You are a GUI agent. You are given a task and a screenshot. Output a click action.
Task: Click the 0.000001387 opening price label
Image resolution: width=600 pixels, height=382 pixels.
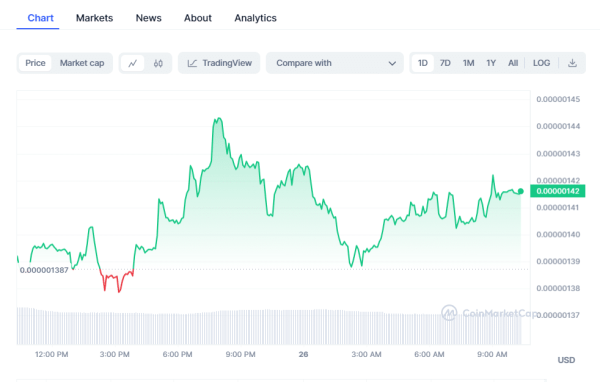tap(44, 270)
